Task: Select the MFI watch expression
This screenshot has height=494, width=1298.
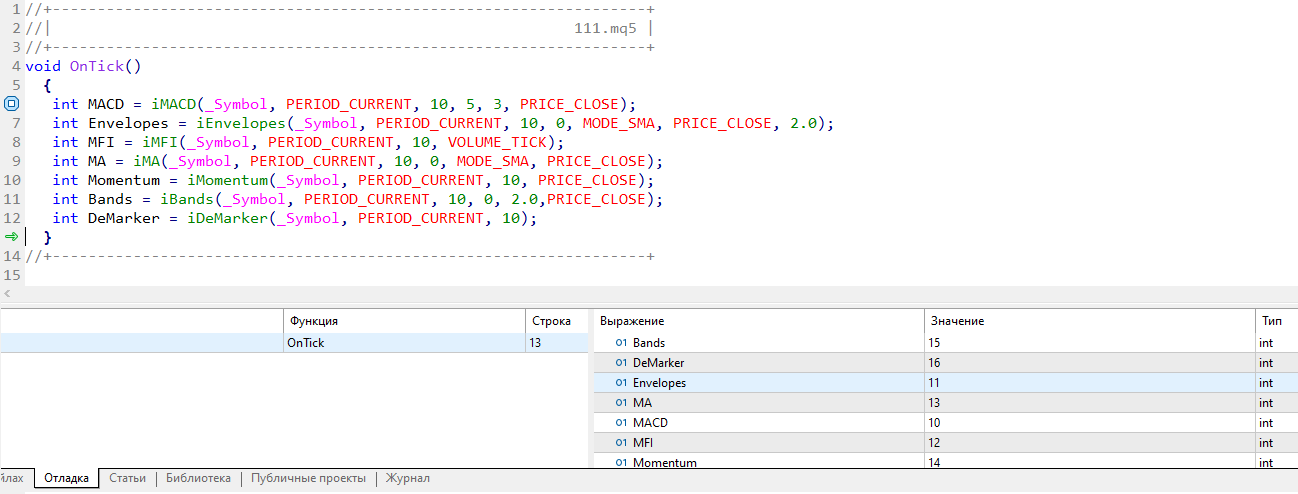Action: click(644, 442)
